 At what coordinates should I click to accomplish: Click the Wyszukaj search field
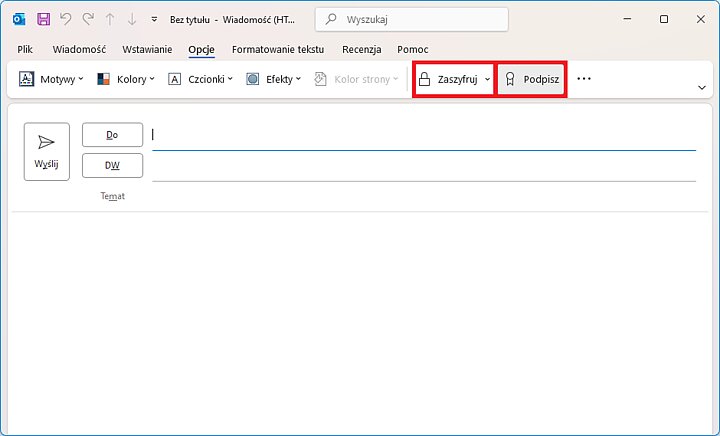pos(411,19)
